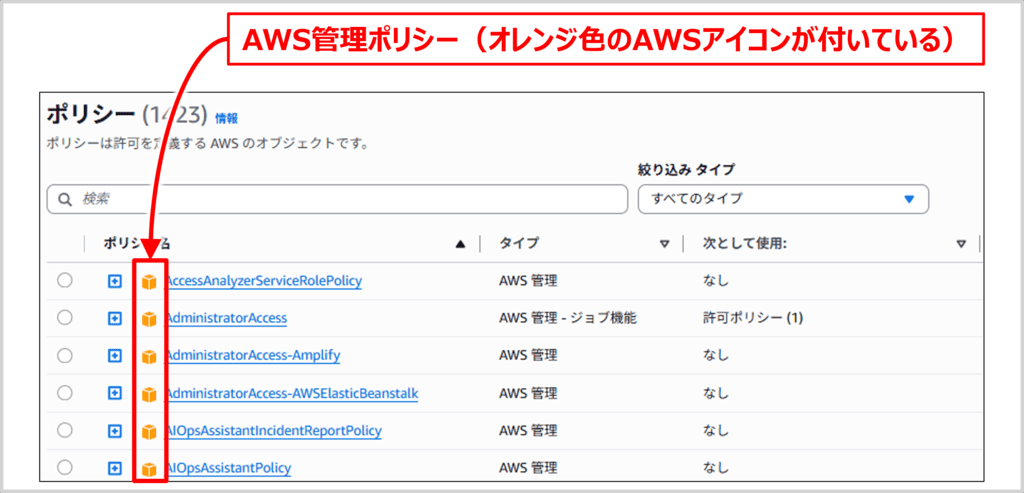Select radio button for AdministratorAccess row
The image size is (1024, 493).
coord(65,318)
